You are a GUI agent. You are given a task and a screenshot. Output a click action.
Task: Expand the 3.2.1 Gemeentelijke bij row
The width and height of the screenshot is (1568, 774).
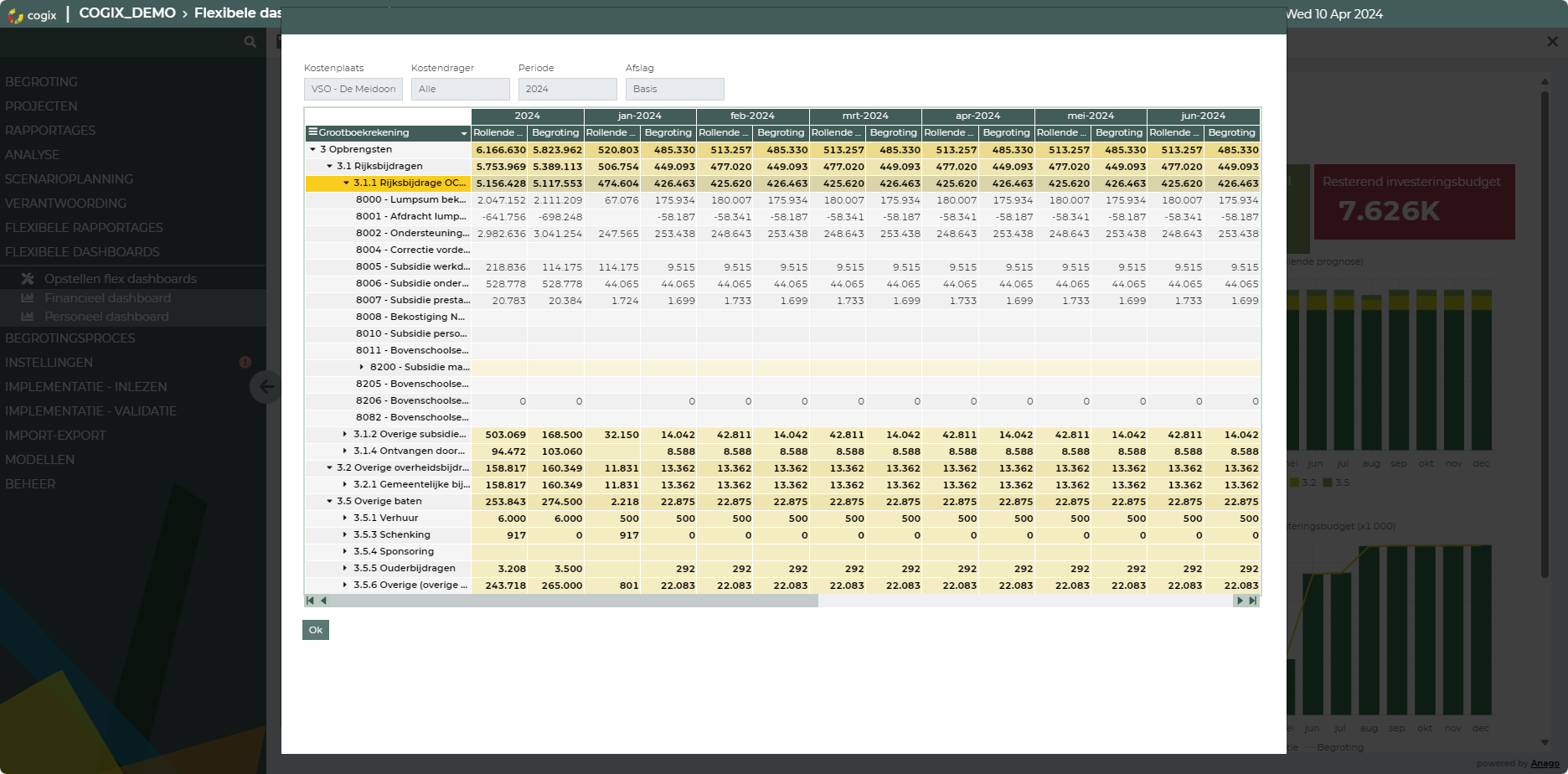point(345,484)
